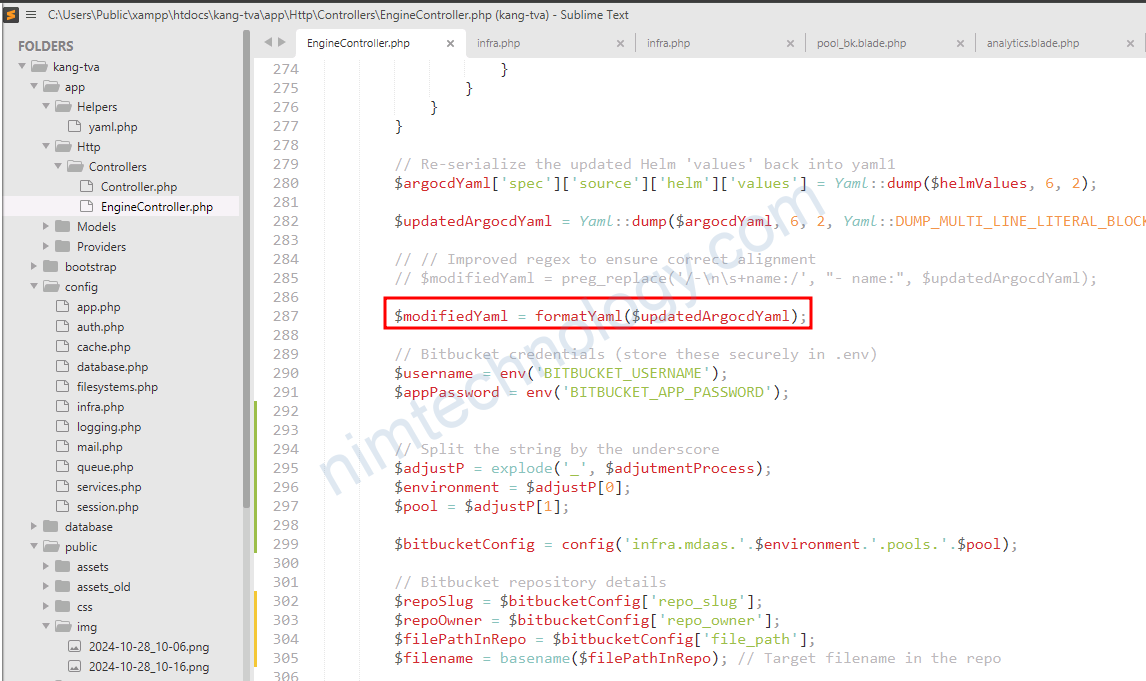Expand the bootstrap folder

[x=34, y=267]
